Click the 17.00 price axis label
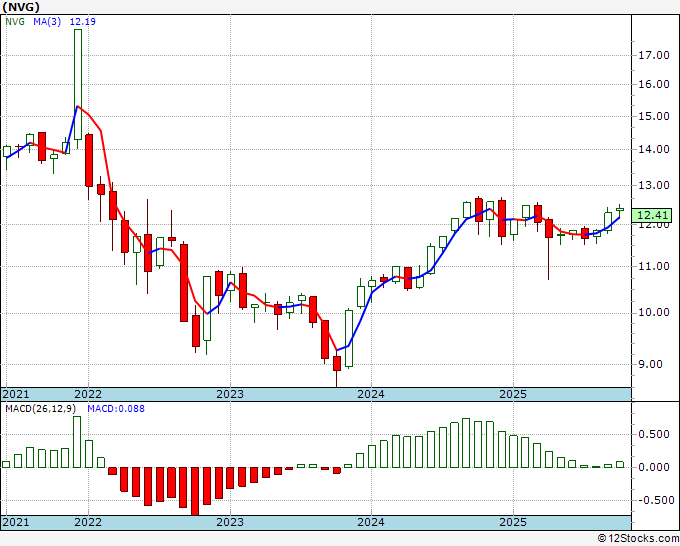 tap(654, 55)
